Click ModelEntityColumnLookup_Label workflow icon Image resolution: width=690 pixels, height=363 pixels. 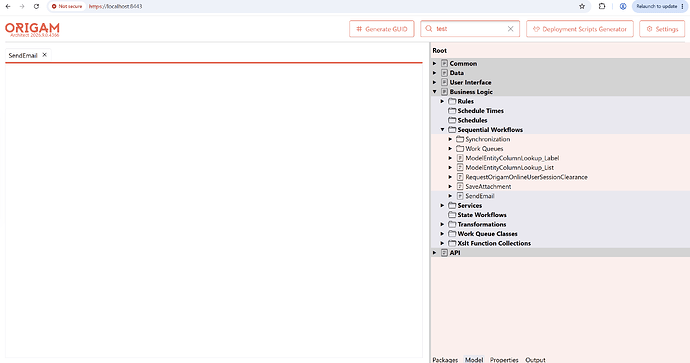(x=460, y=158)
